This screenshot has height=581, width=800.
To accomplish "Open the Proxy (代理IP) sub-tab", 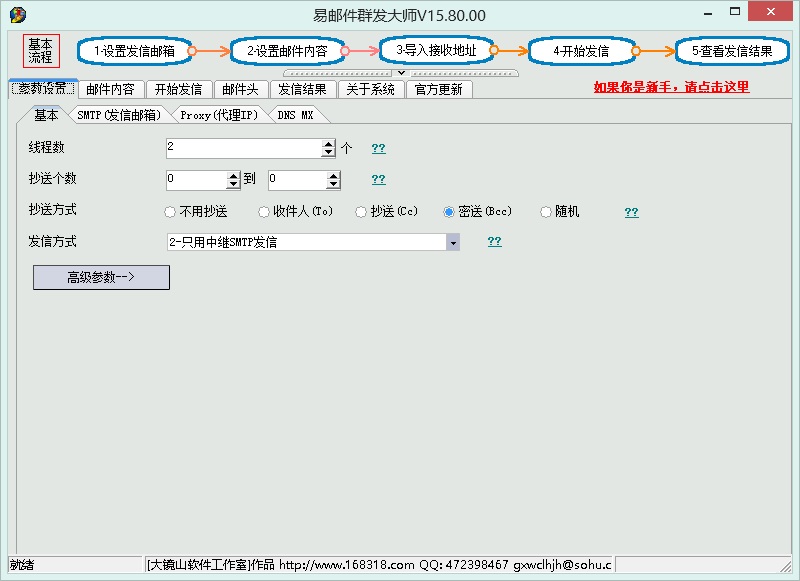I will [x=218, y=115].
